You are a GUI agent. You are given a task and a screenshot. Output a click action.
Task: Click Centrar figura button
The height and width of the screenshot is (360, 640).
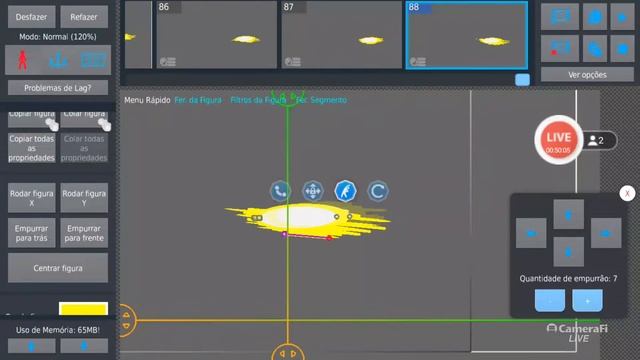58,268
